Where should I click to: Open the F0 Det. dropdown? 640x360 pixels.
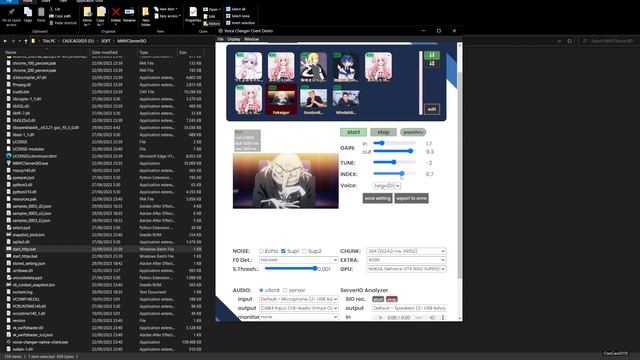pyautogui.click(x=298, y=260)
